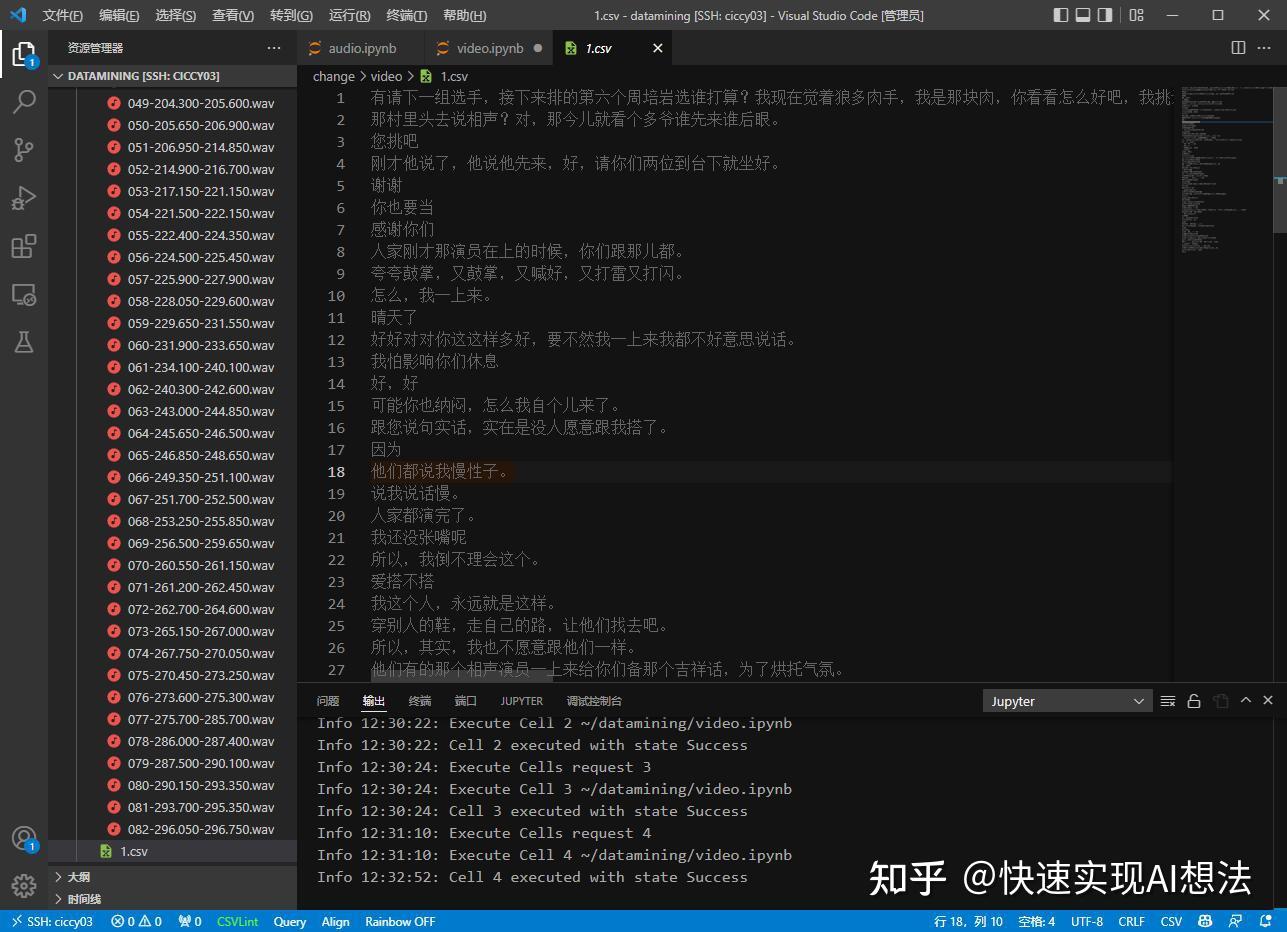Screen dimensions: 1287x932
Task: Click the notifications bell icon
Action: click(x=1267, y=921)
